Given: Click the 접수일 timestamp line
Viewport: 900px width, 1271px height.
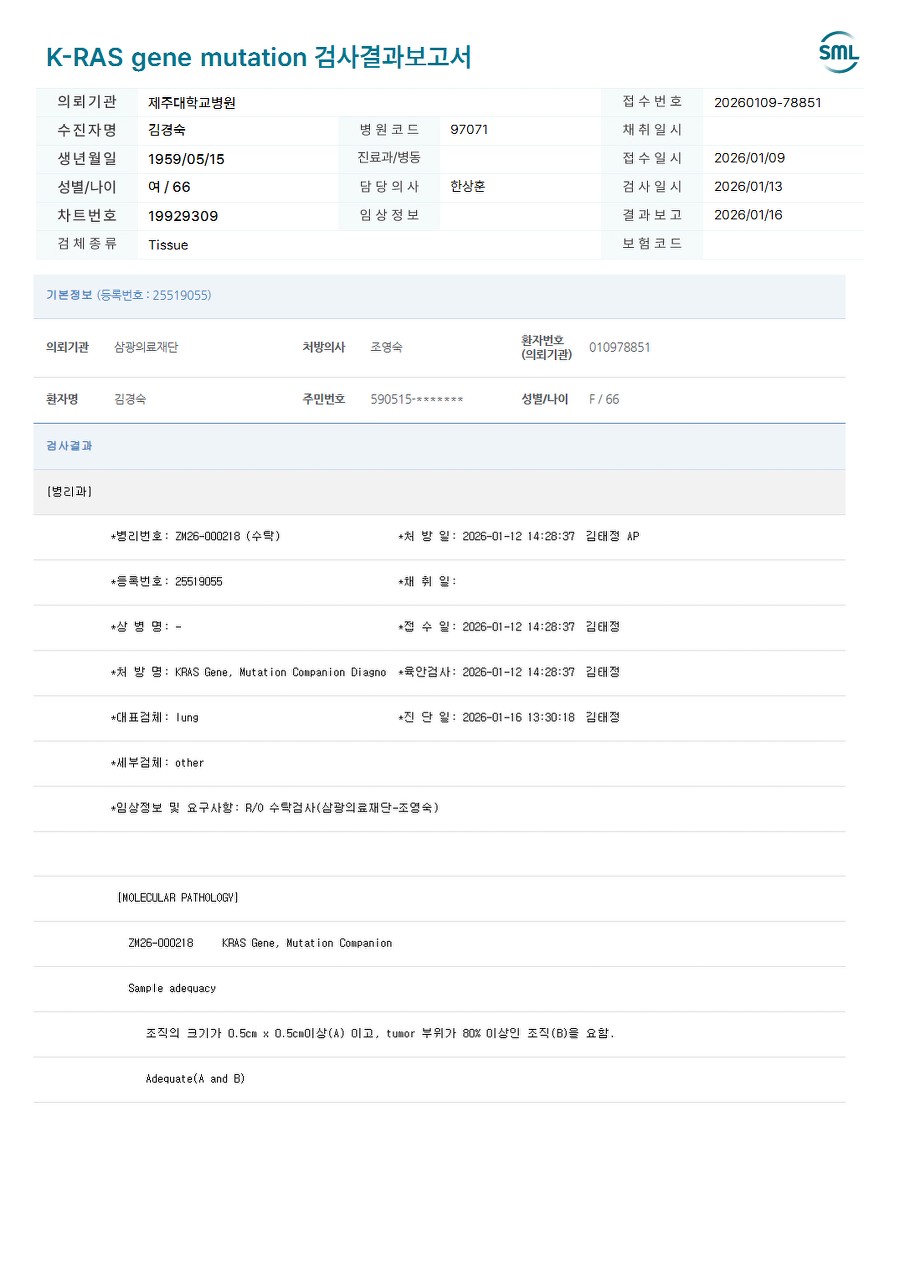Looking at the screenshot, I should tap(509, 627).
